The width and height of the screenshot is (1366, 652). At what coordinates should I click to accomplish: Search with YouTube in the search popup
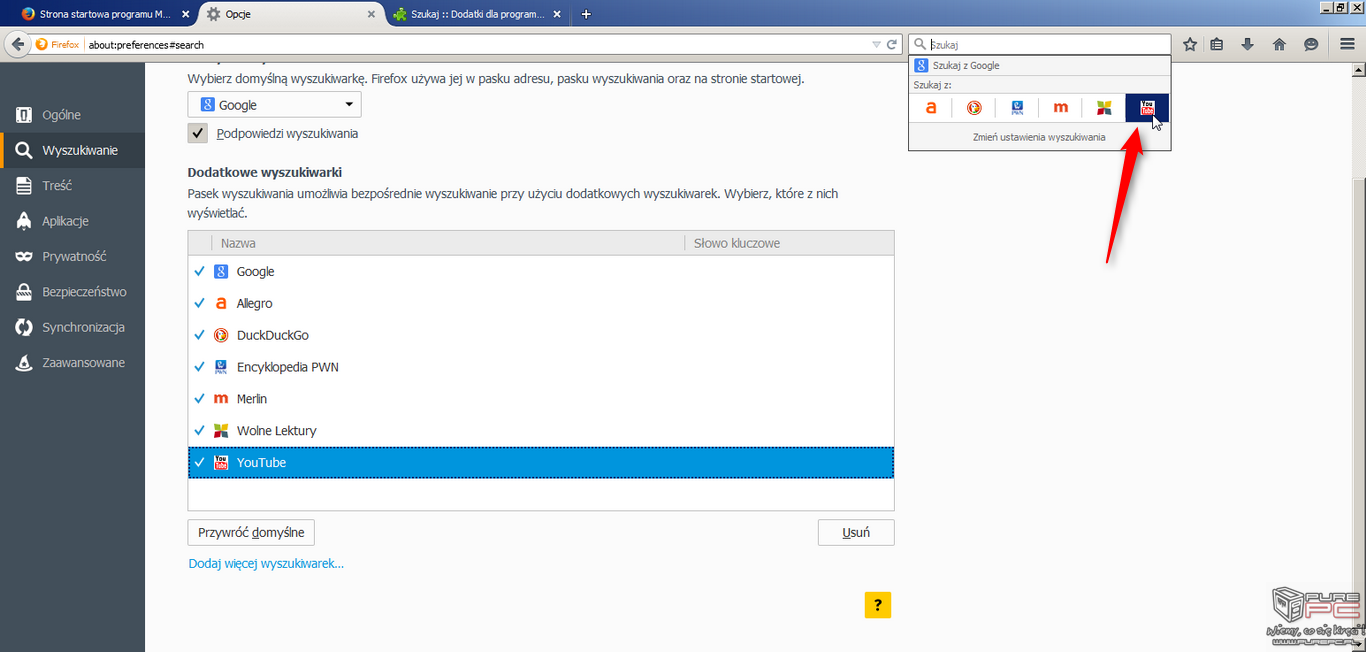[x=1147, y=108]
